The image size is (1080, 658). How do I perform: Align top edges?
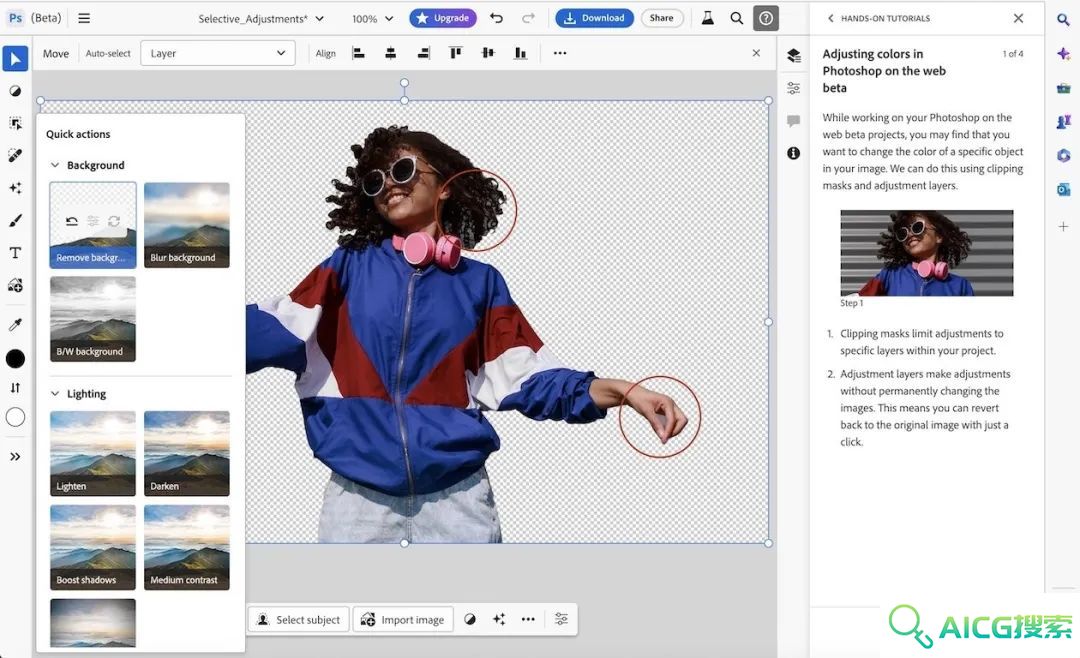pos(455,53)
